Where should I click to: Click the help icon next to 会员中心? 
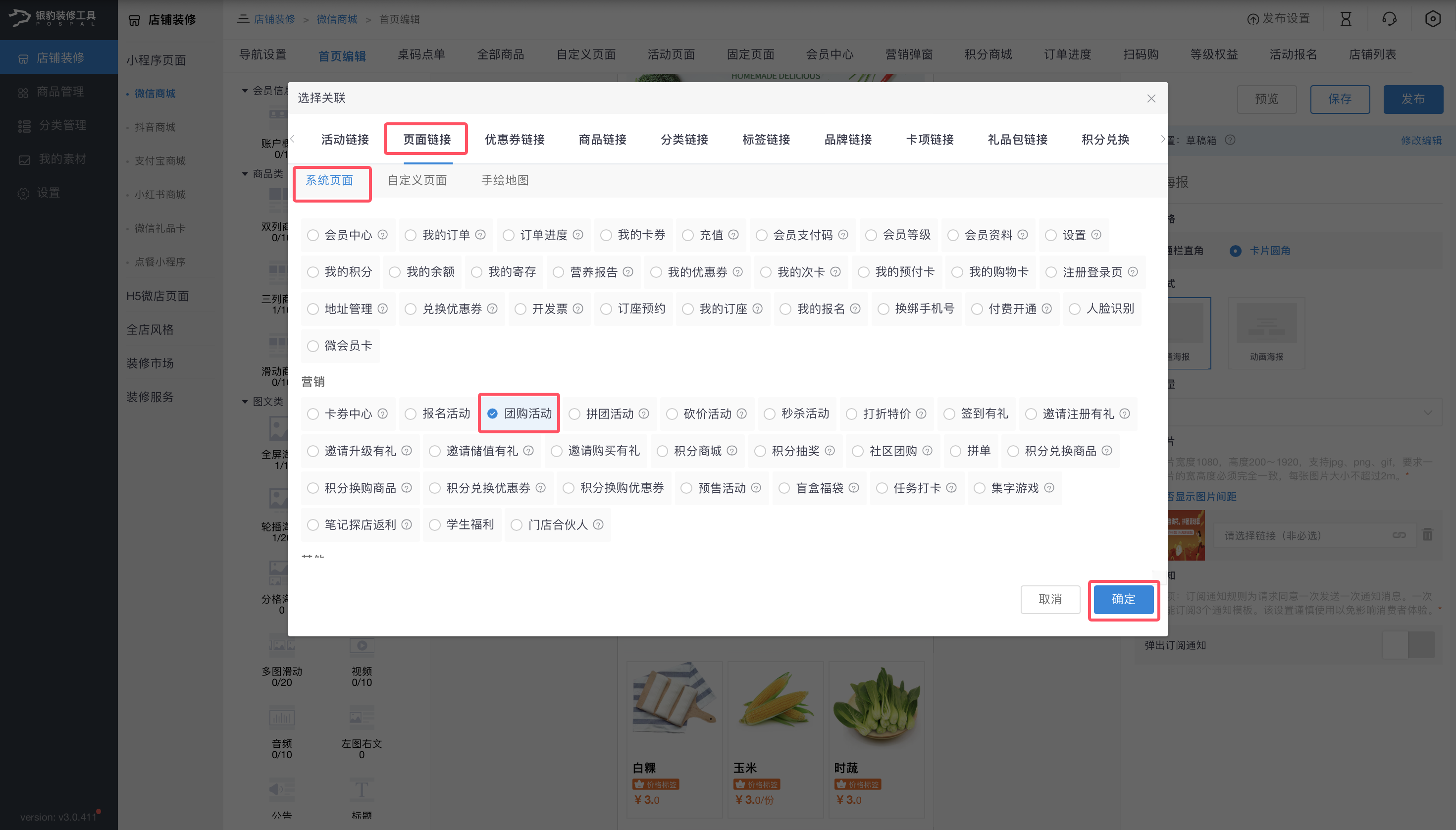pyautogui.click(x=382, y=235)
